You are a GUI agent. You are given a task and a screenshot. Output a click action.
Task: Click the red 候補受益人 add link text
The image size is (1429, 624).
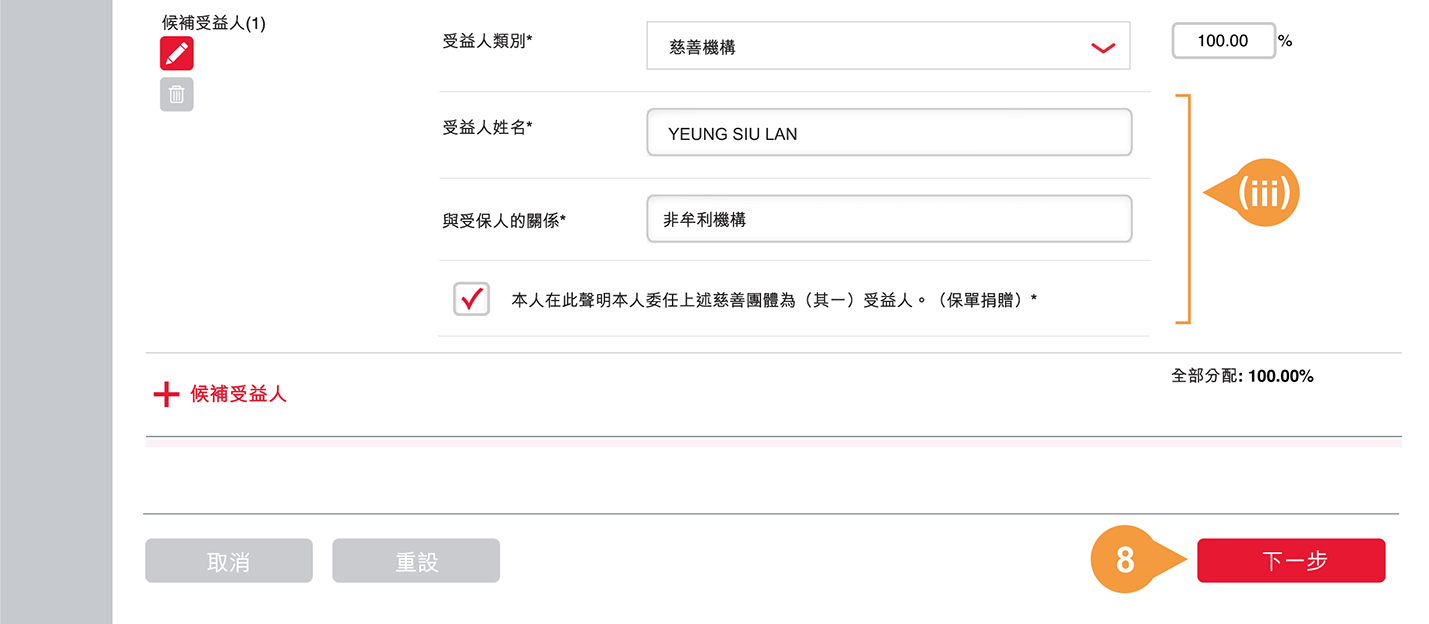click(x=238, y=394)
